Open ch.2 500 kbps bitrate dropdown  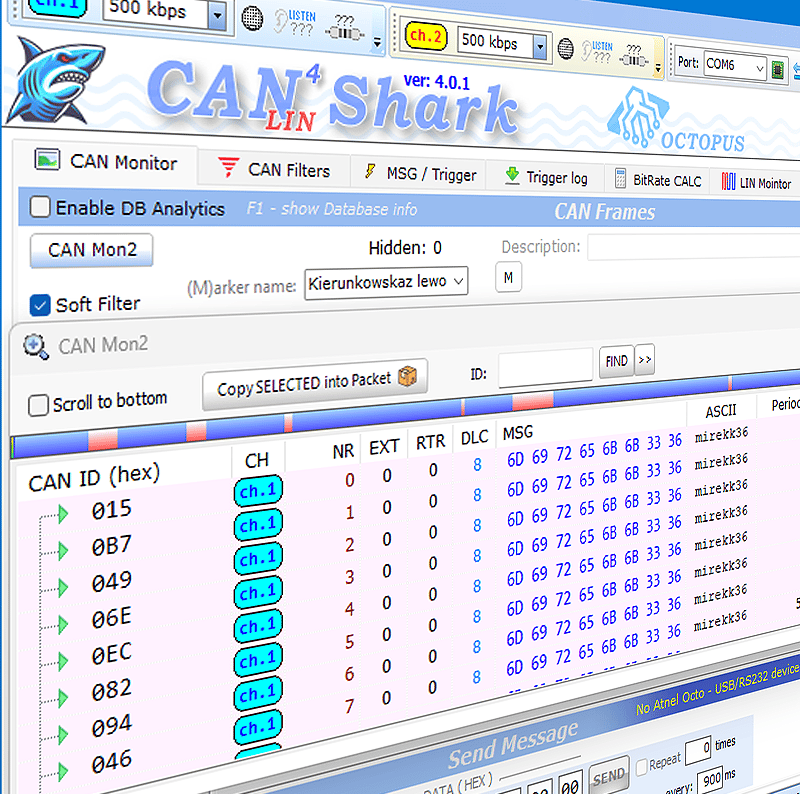[x=540, y=48]
